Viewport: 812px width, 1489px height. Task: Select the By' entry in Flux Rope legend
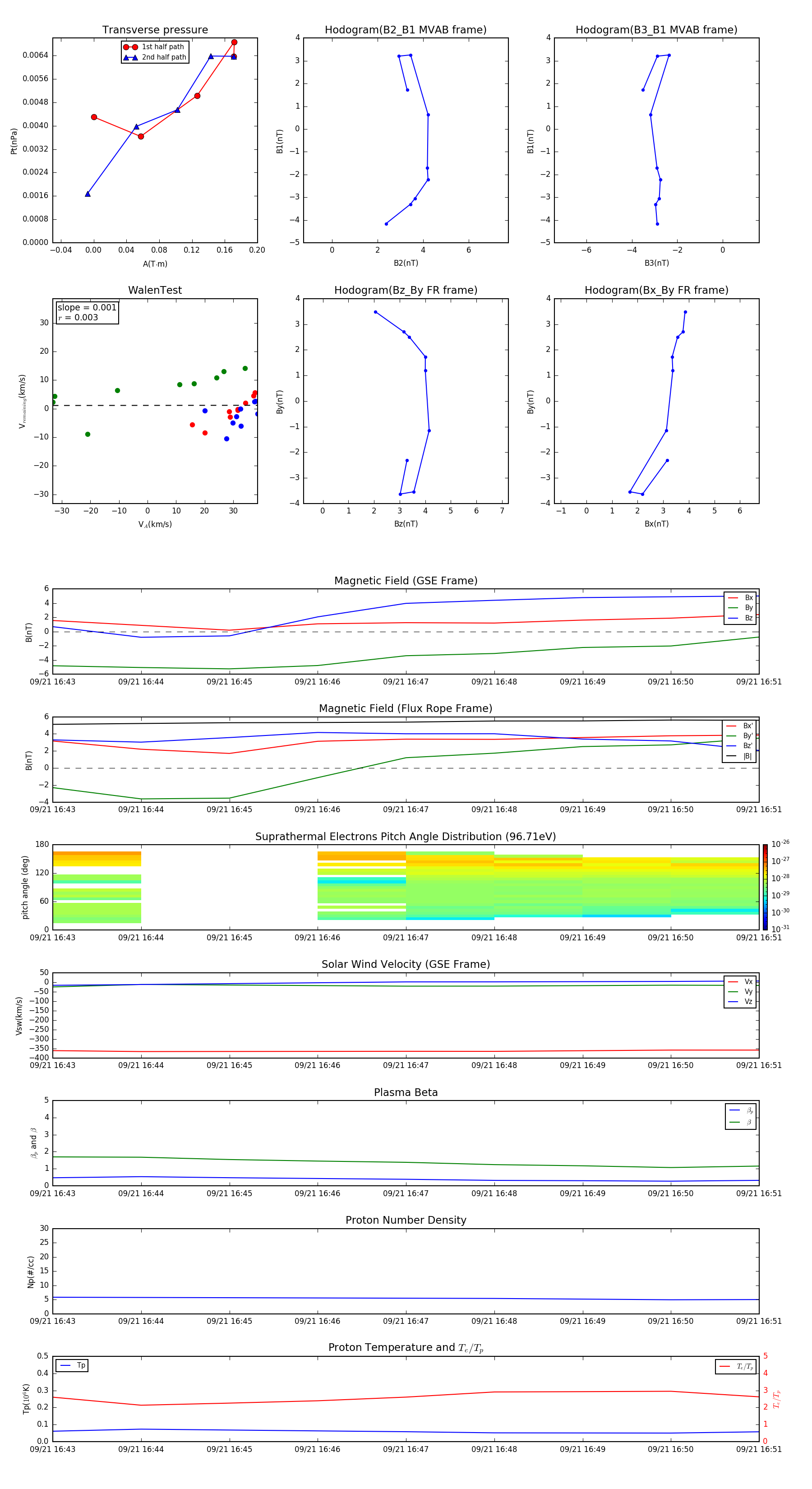[739, 736]
